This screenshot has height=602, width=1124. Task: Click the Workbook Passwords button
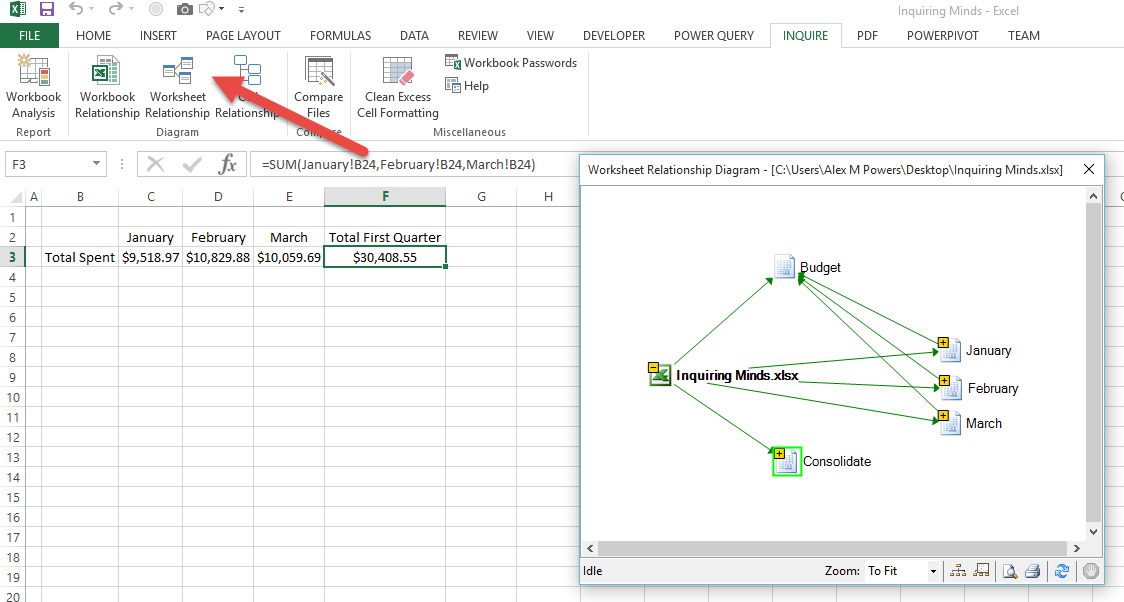pyautogui.click(x=511, y=62)
